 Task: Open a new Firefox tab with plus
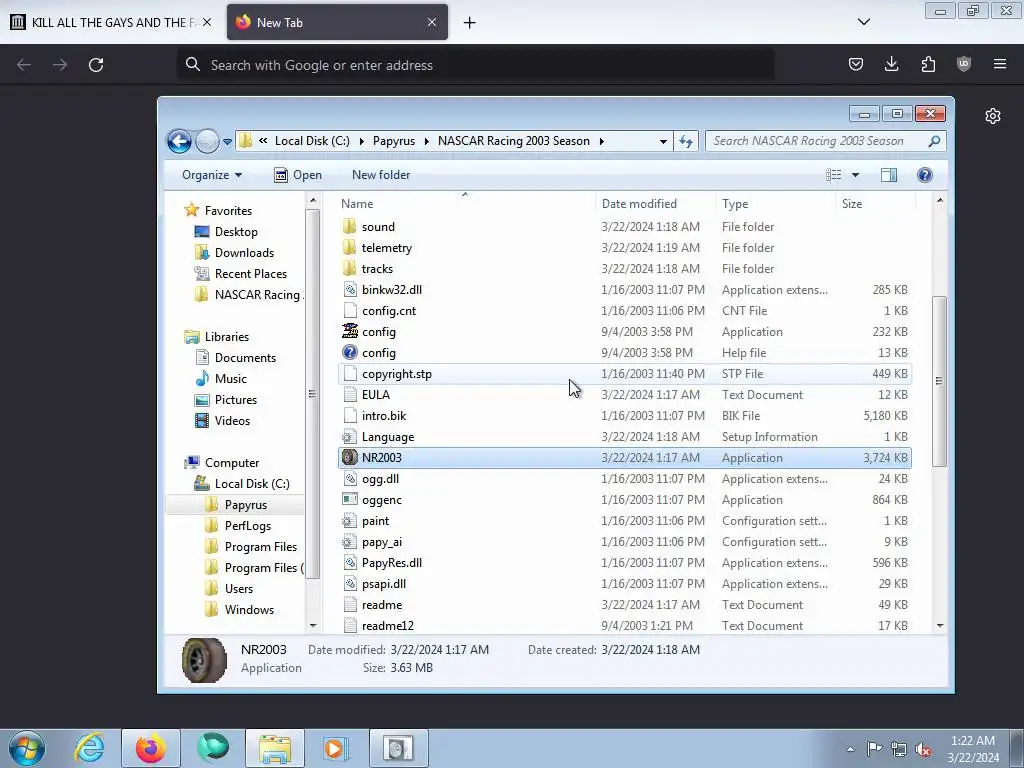470,23
